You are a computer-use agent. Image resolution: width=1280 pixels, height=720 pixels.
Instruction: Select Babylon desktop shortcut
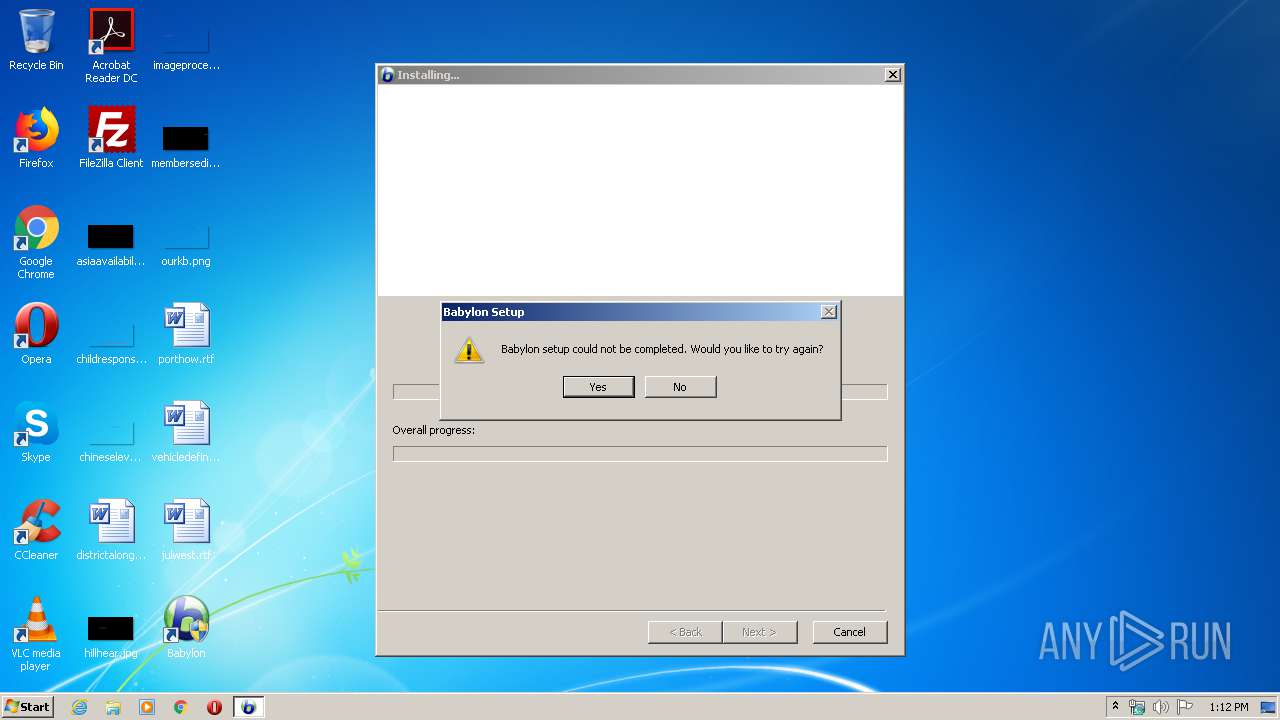[x=186, y=628]
